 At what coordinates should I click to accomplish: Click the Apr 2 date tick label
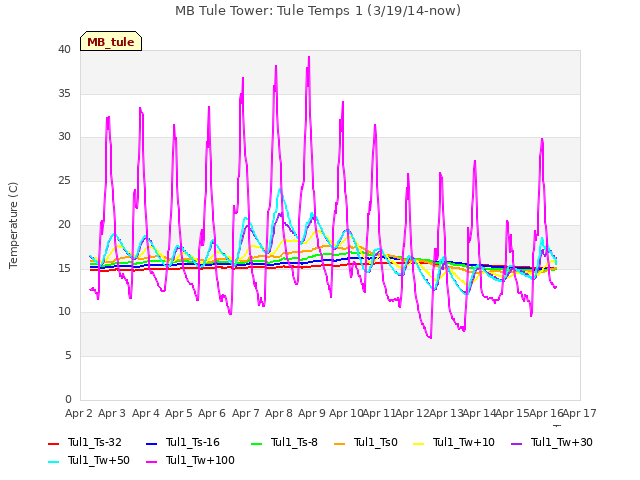click(79, 413)
